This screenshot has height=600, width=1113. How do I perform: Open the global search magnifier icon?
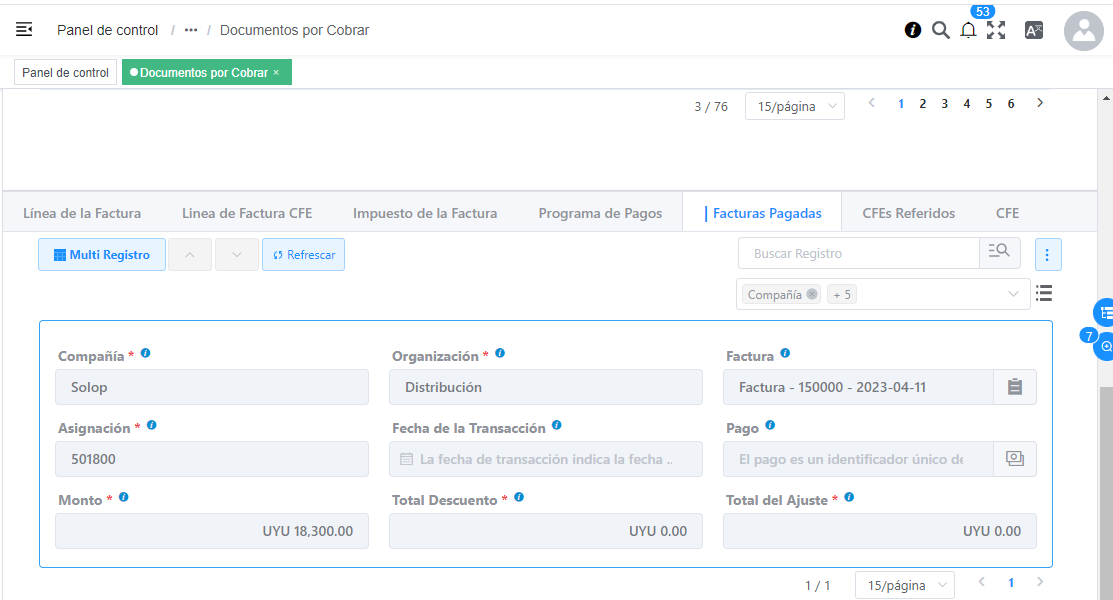(x=940, y=30)
